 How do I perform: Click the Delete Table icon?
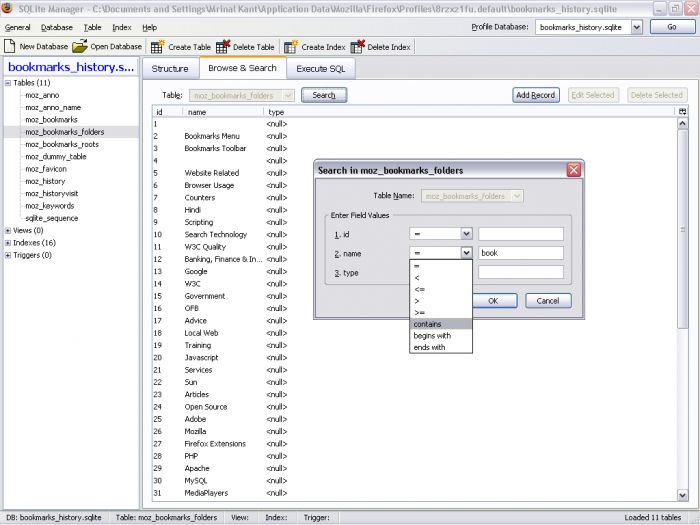[223, 47]
